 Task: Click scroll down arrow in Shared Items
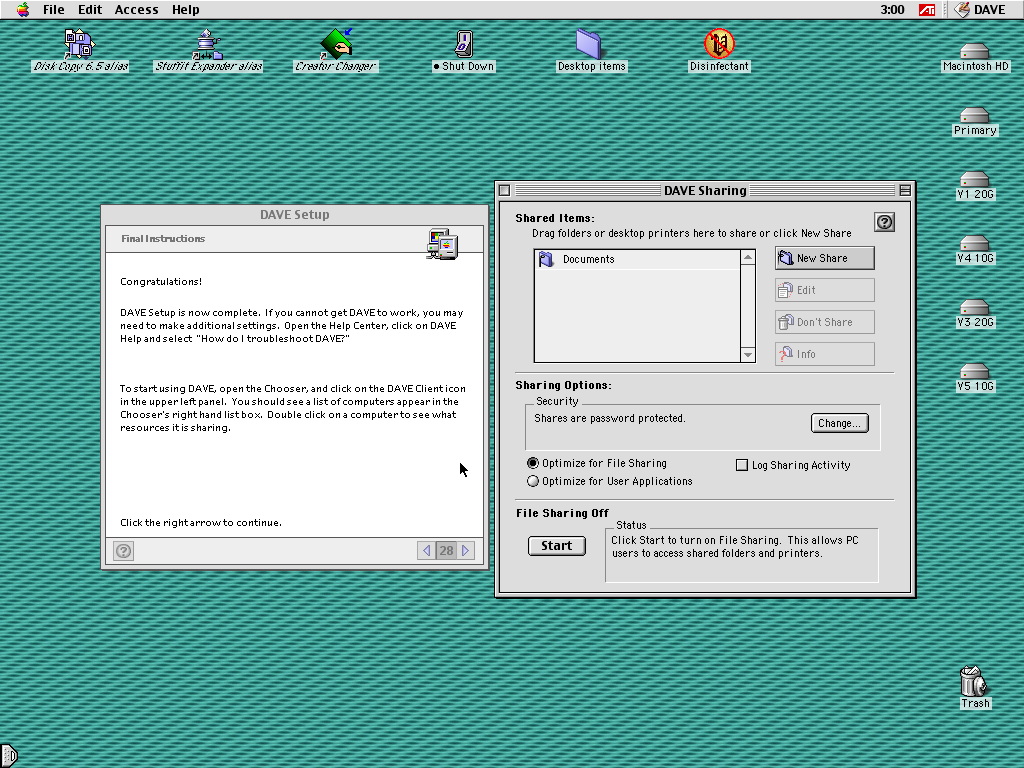(x=748, y=355)
